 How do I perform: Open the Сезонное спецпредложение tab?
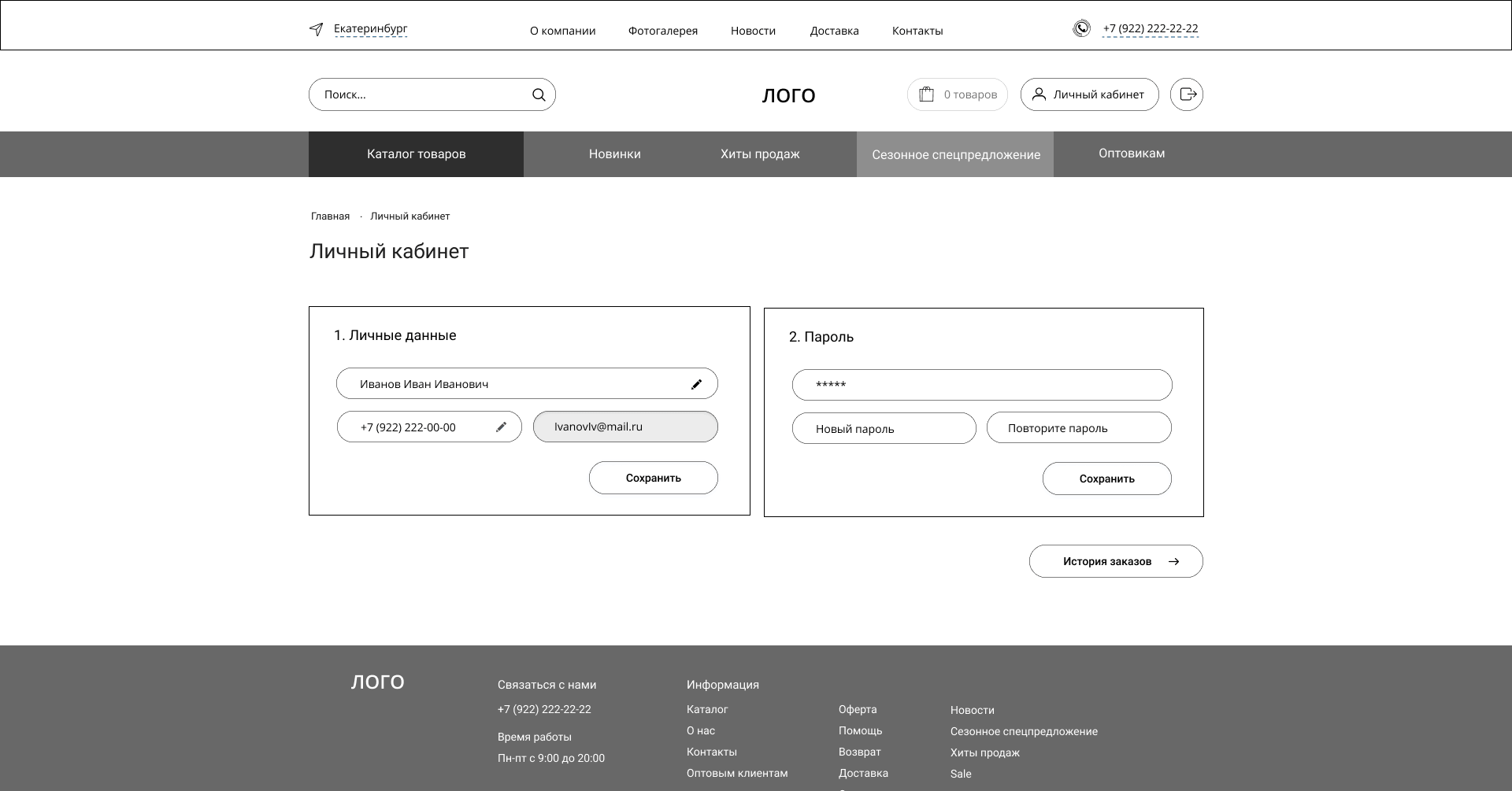pos(955,155)
